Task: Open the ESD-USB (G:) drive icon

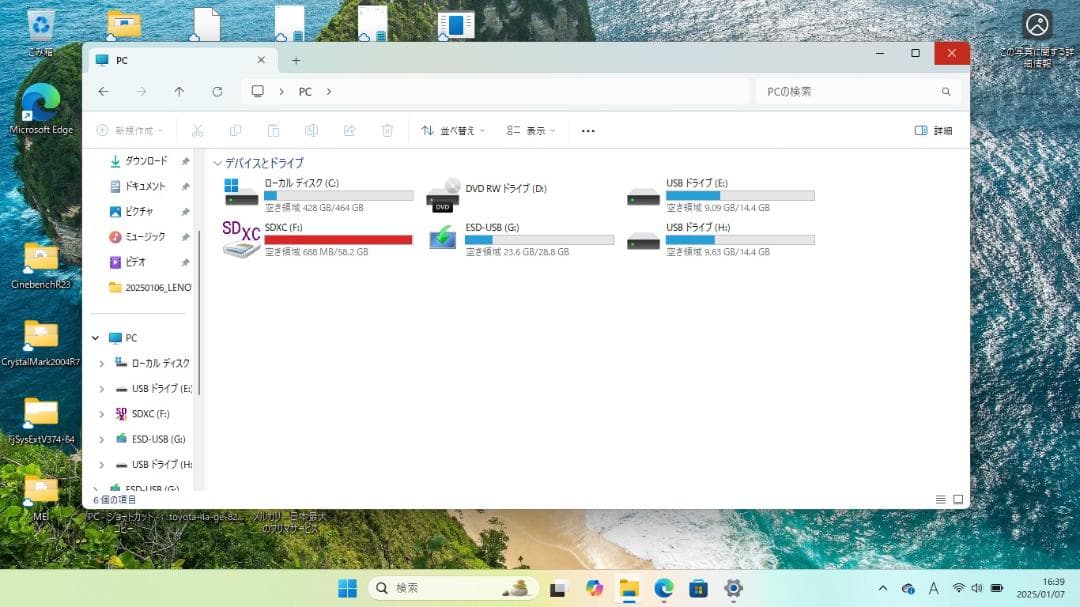Action: click(441, 240)
